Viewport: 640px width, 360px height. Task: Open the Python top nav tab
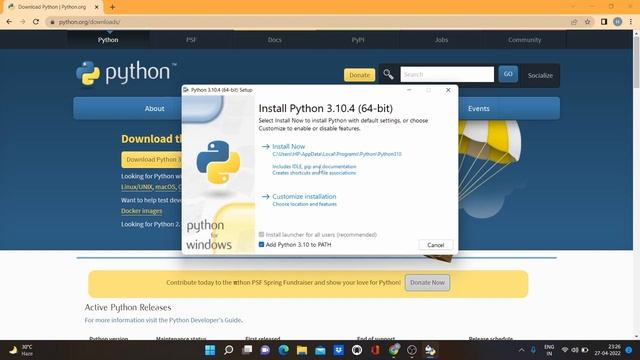(x=108, y=40)
